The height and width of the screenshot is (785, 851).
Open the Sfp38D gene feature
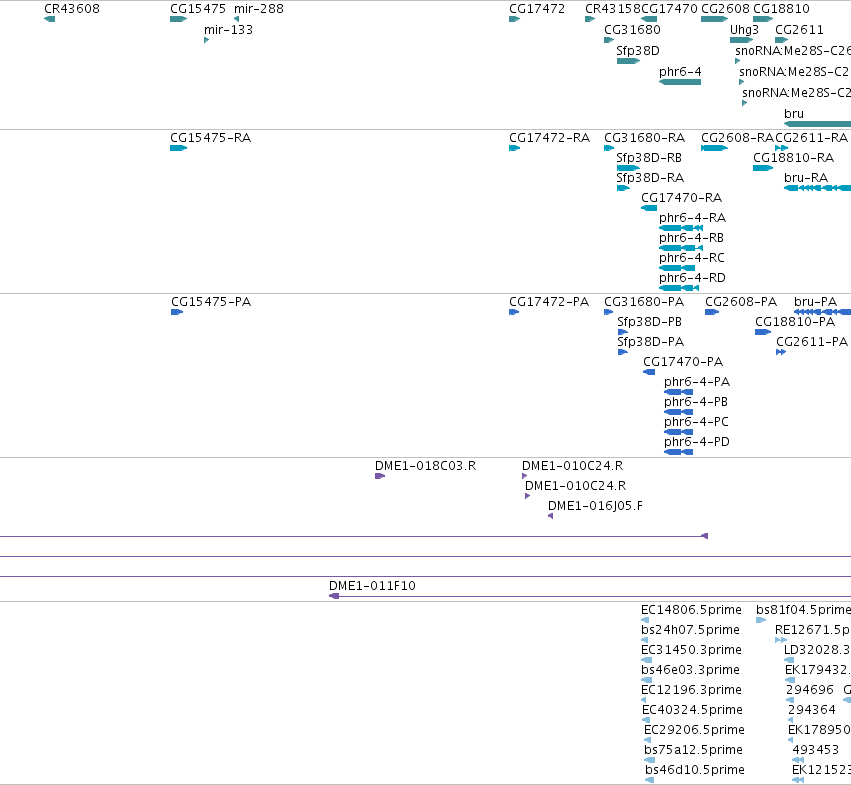[x=638, y=51]
